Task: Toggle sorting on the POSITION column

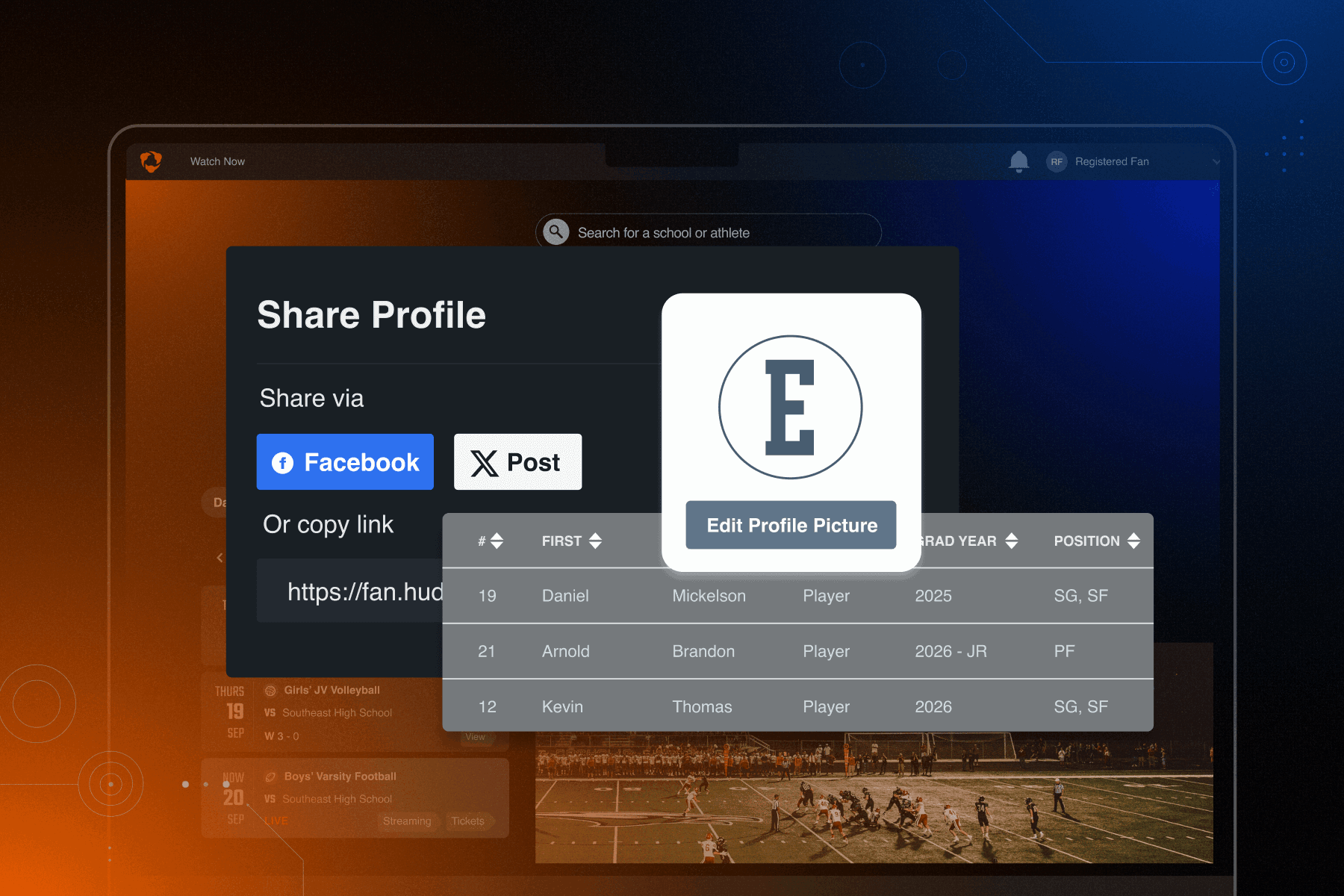Action: click(x=1135, y=541)
